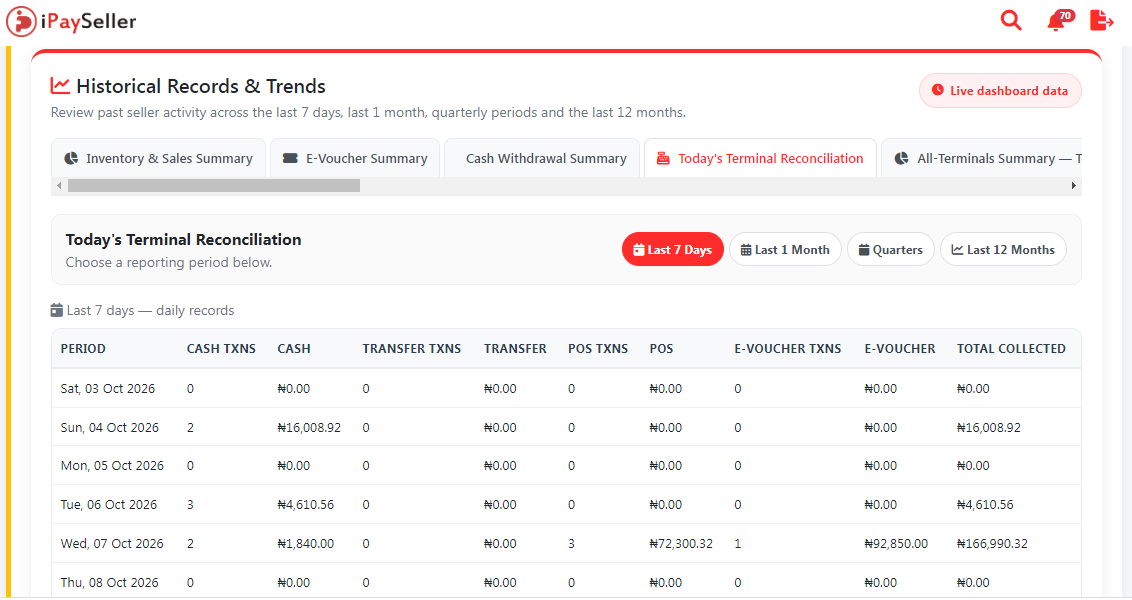Select the Last 7 Days period

click(673, 249)
